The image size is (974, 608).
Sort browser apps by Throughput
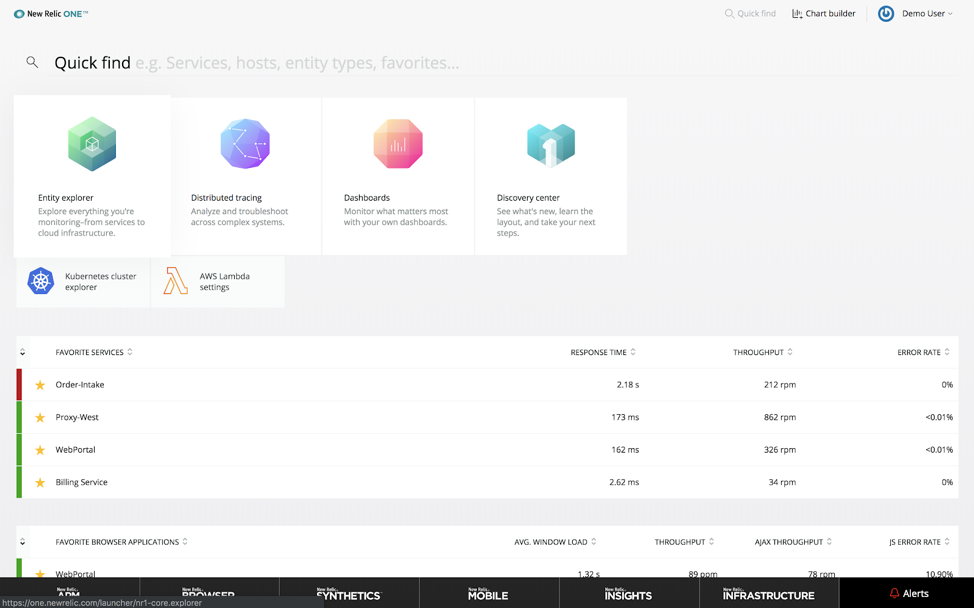pos(685,542)
